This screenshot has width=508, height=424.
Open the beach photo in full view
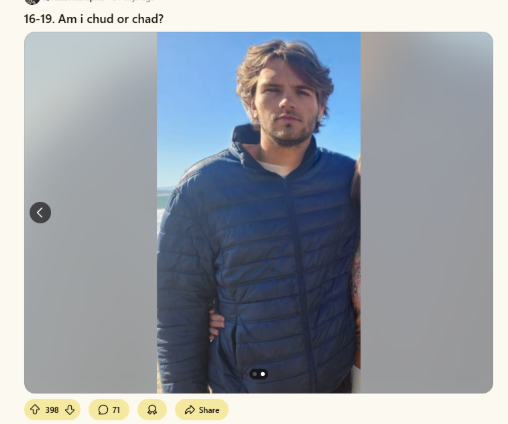[x=259, y=212]
